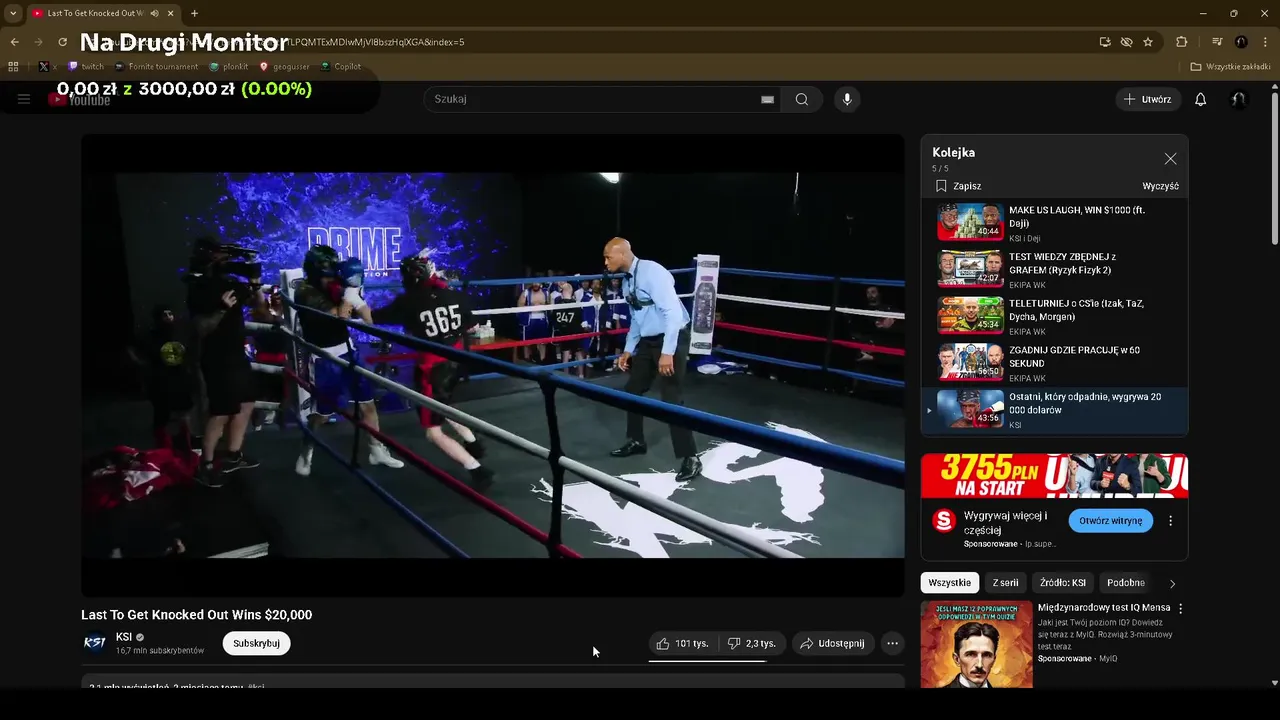Open the YouTube account avatar menu
This screenshot has height=720, width=1280.
(1238, 99)
